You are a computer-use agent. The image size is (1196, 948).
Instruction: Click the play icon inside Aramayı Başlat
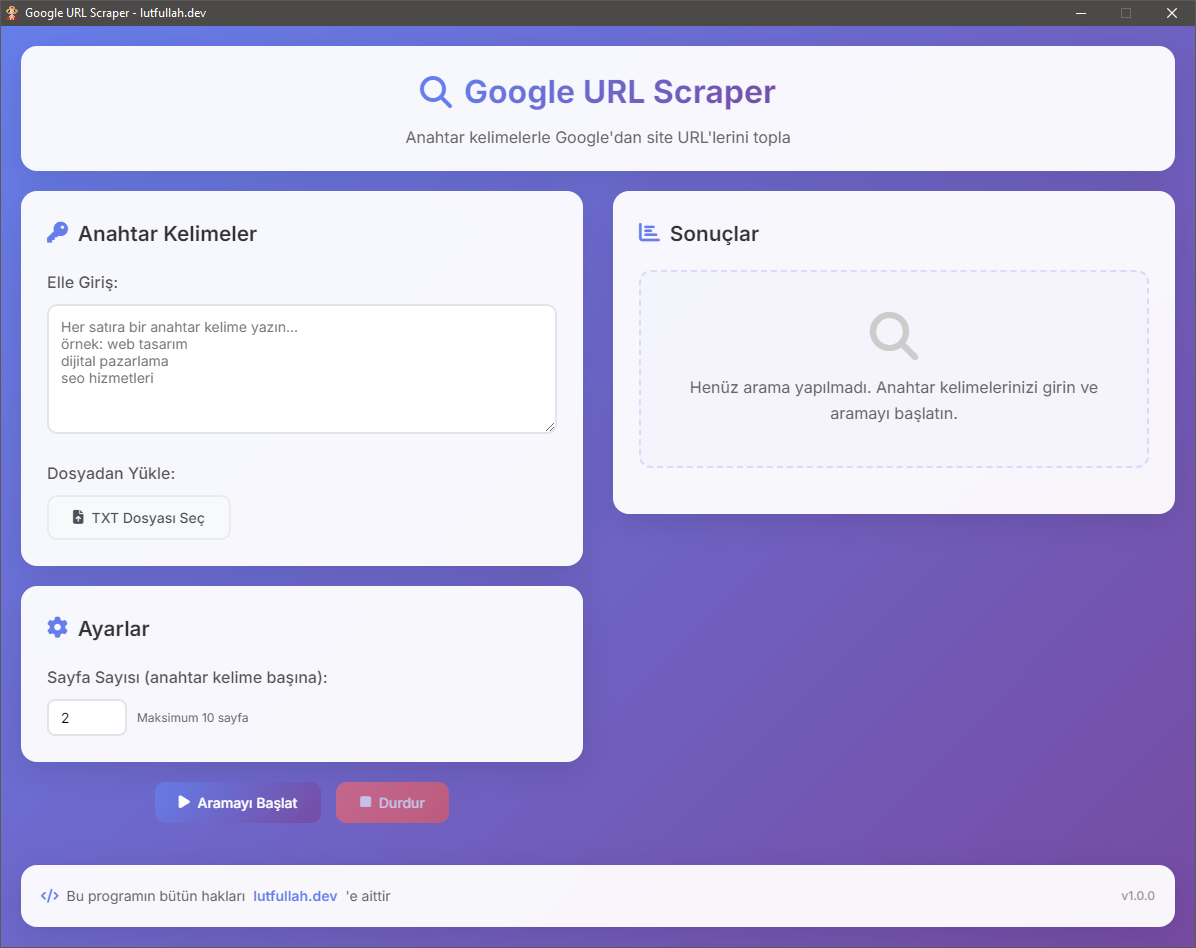tap(184, 802)
